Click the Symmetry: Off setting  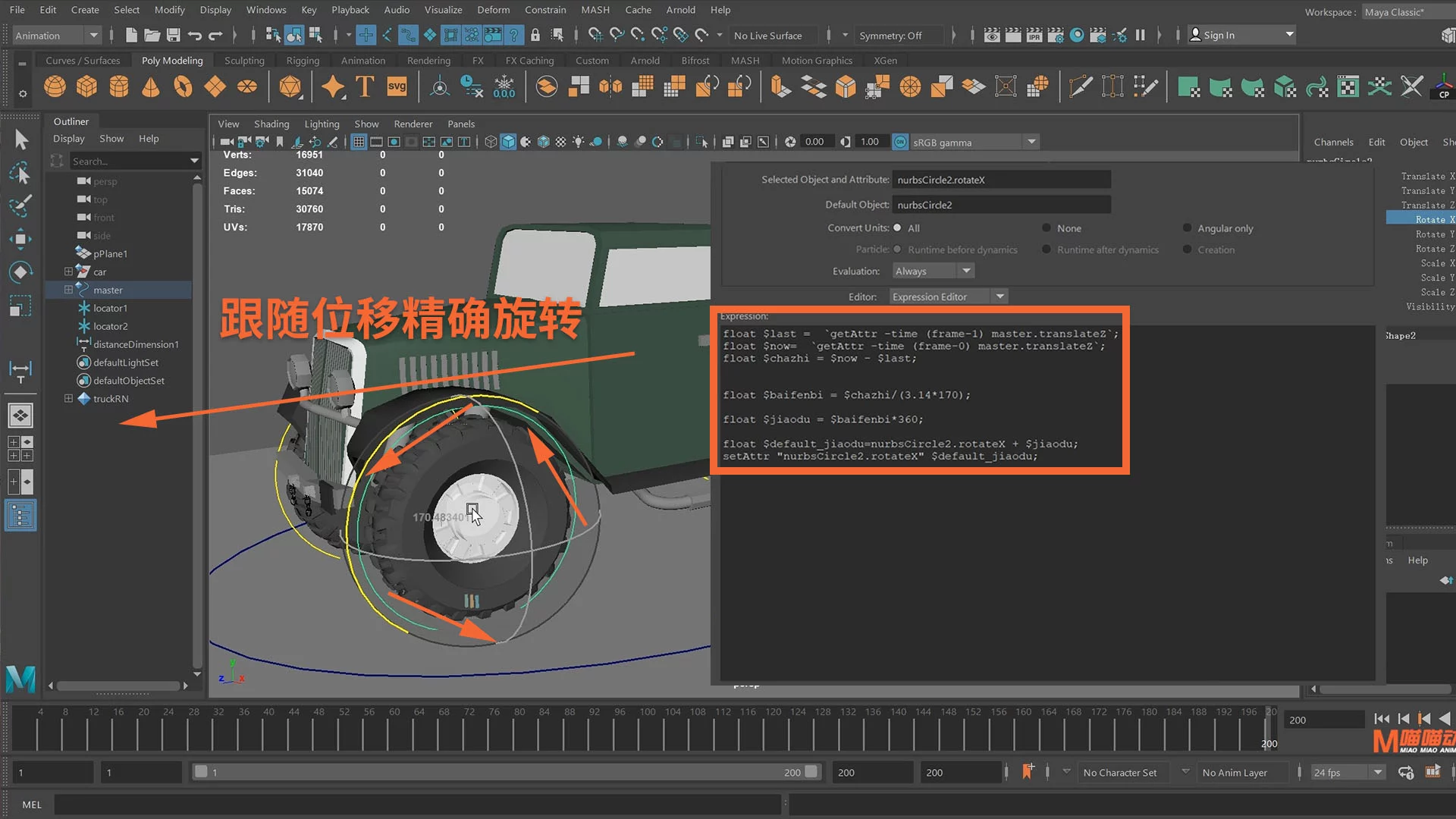pyautogui.click(x=899, y=35)
